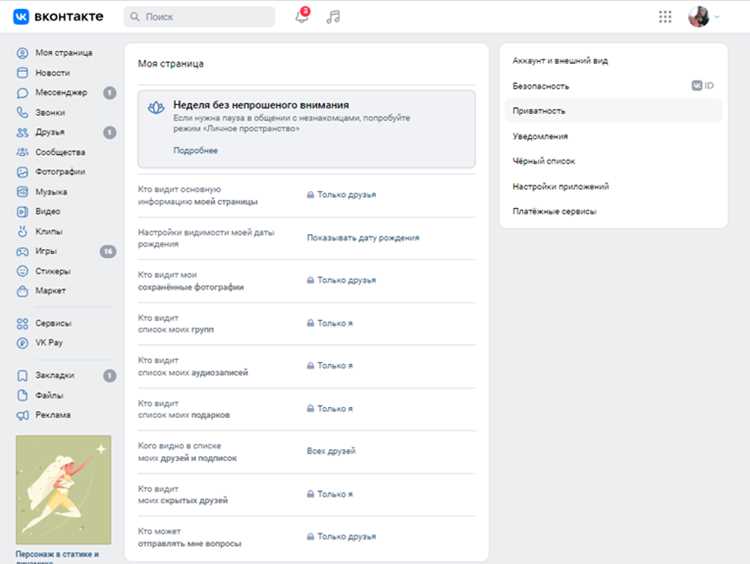Change who sees hidden friends setting
750x564 pixels.
330,494
